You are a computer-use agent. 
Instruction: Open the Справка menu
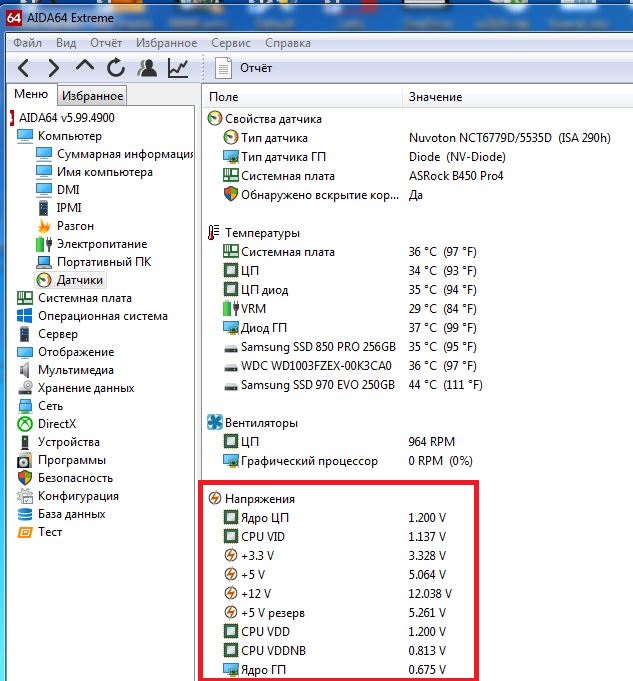[288, 43]
